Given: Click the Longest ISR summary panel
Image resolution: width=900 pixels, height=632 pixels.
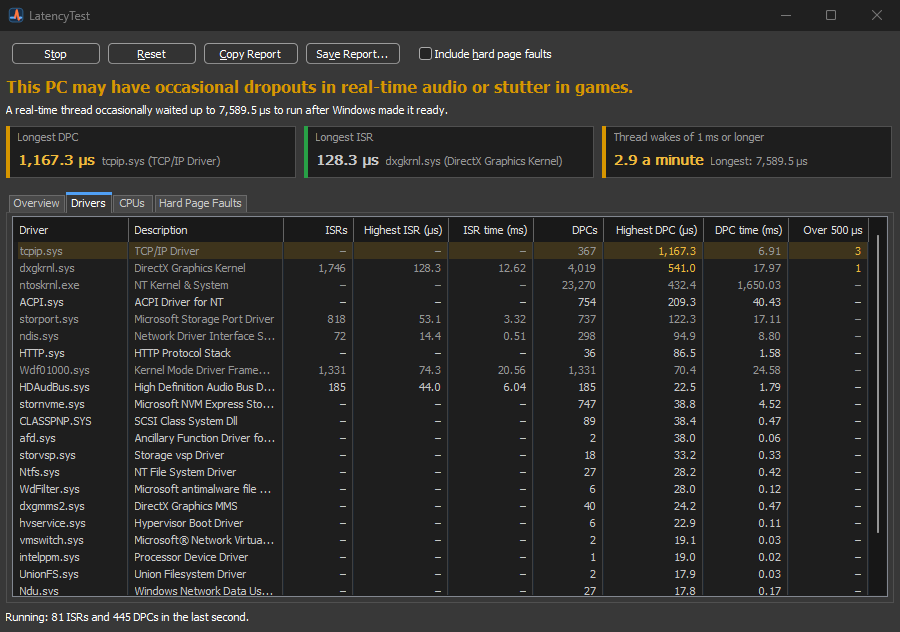Looking at the screenshot, I should 449,152.
